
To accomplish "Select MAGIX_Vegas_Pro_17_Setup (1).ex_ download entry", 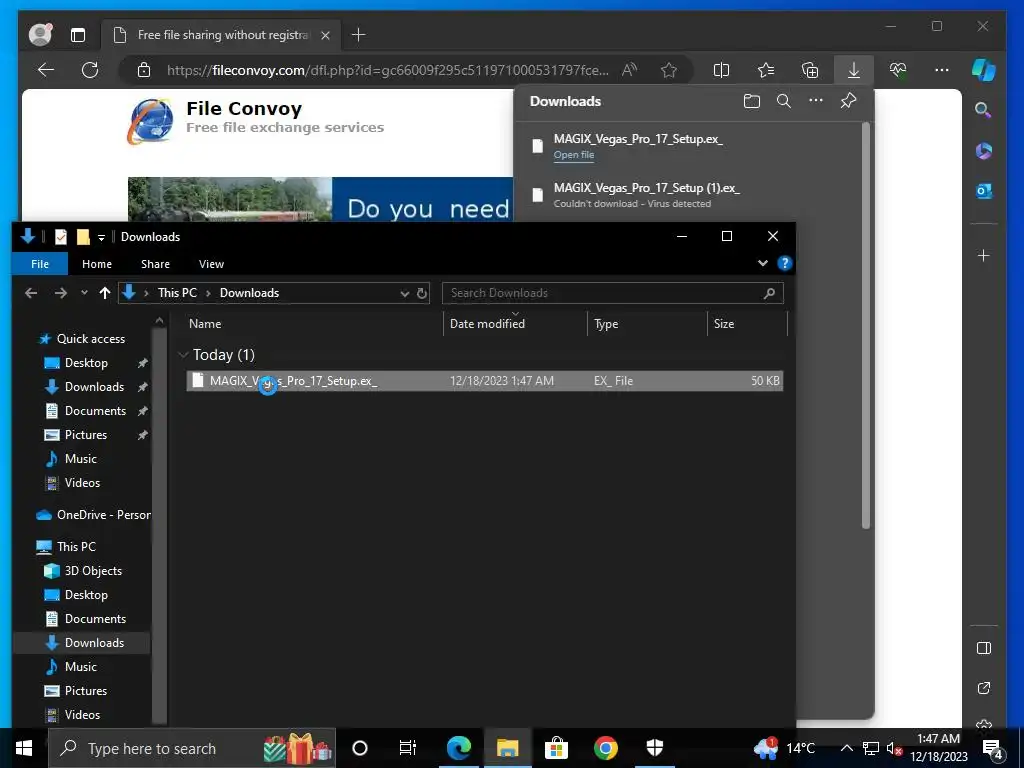I will pos(688,195).
